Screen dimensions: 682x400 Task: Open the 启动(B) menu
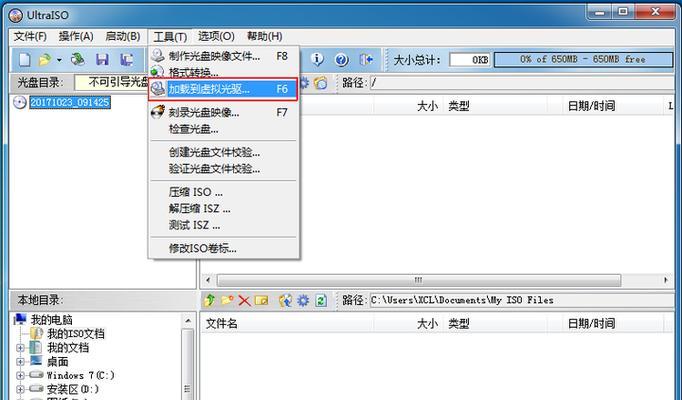[x=123, y=36]
